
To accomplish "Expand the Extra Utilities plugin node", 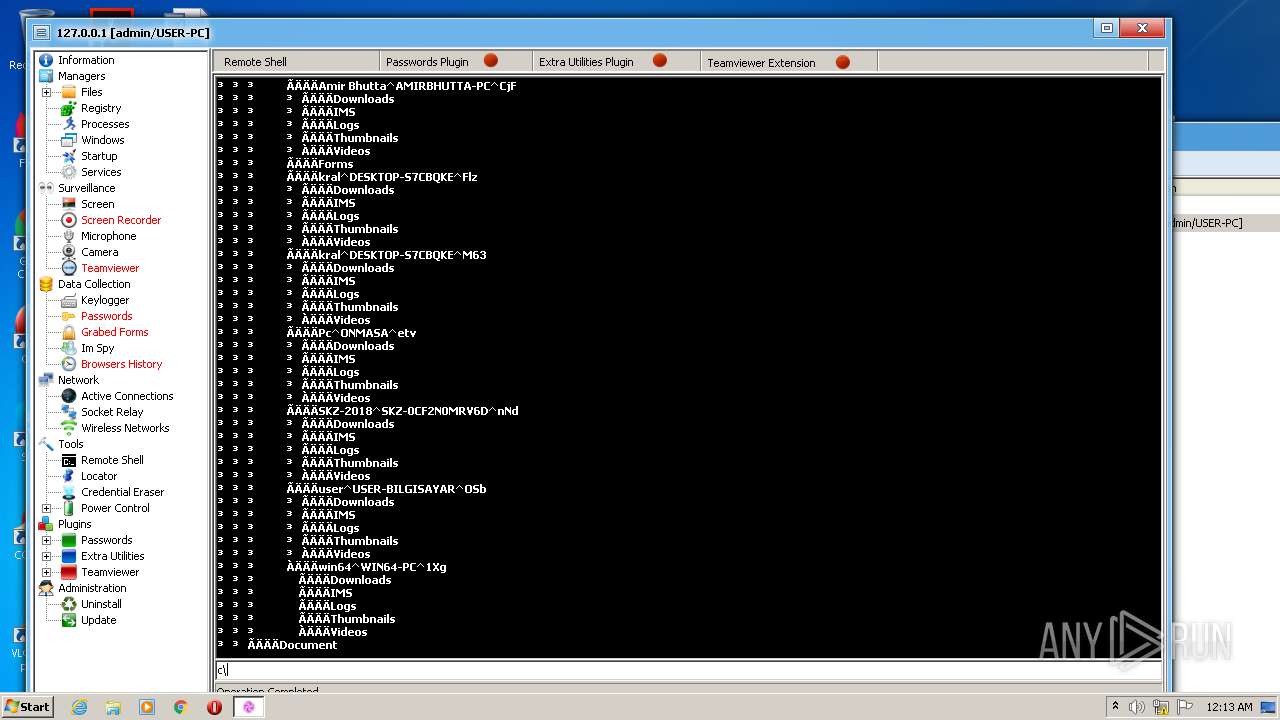I will point(46,556).
